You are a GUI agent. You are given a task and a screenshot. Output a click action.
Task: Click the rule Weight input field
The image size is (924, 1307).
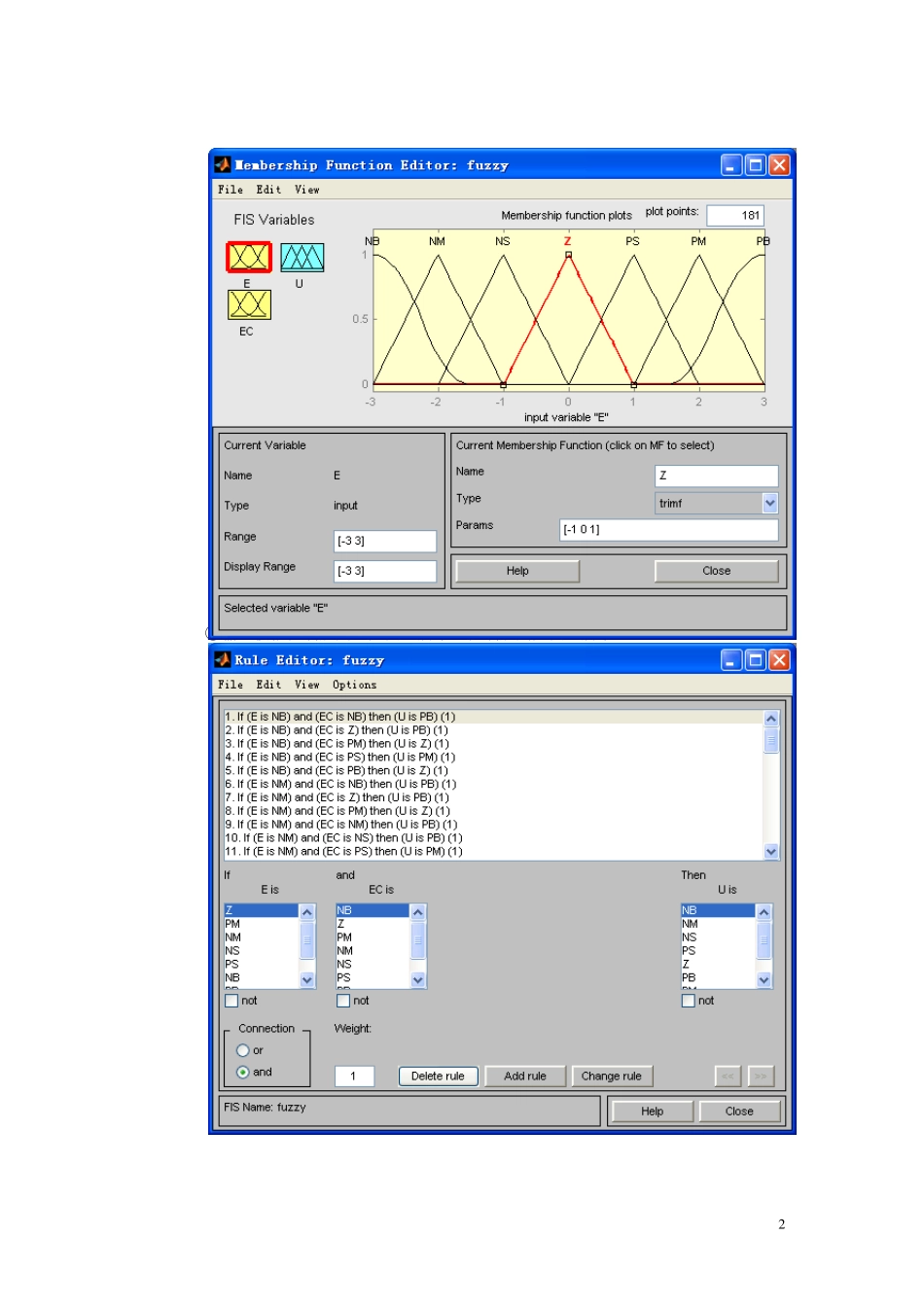[354, 1077]
